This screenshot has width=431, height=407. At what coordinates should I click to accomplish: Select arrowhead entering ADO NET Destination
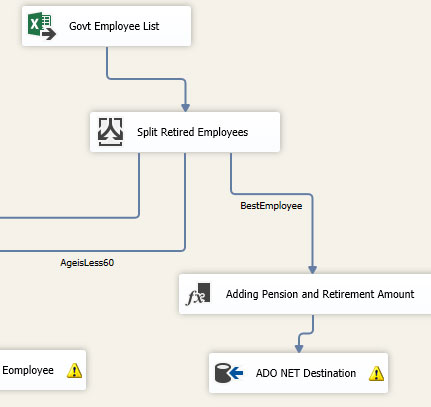tap(299, 349)
